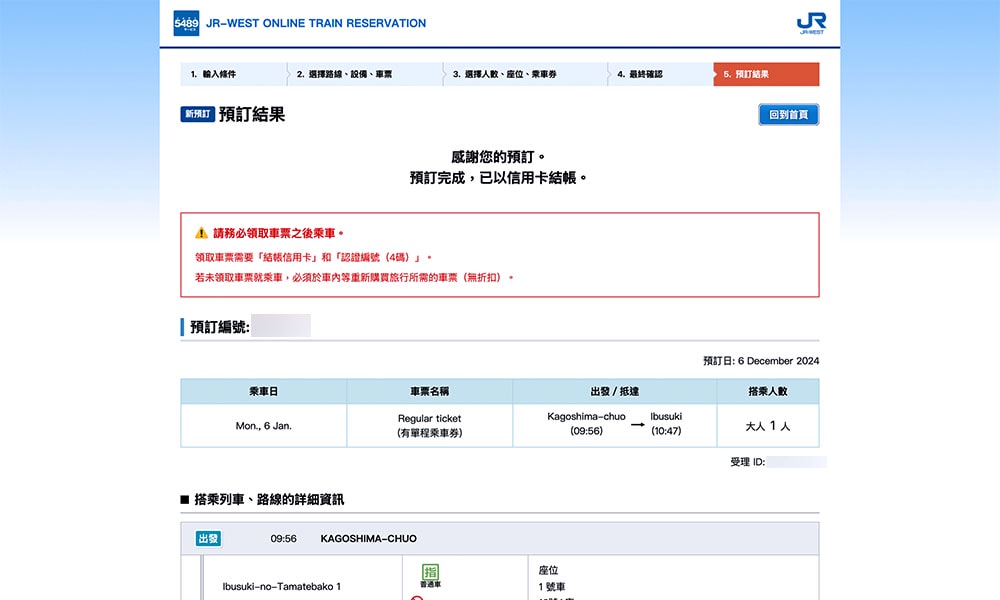Select step 5 預訂結果 tab
The image size is (1000, 600).
766,74
